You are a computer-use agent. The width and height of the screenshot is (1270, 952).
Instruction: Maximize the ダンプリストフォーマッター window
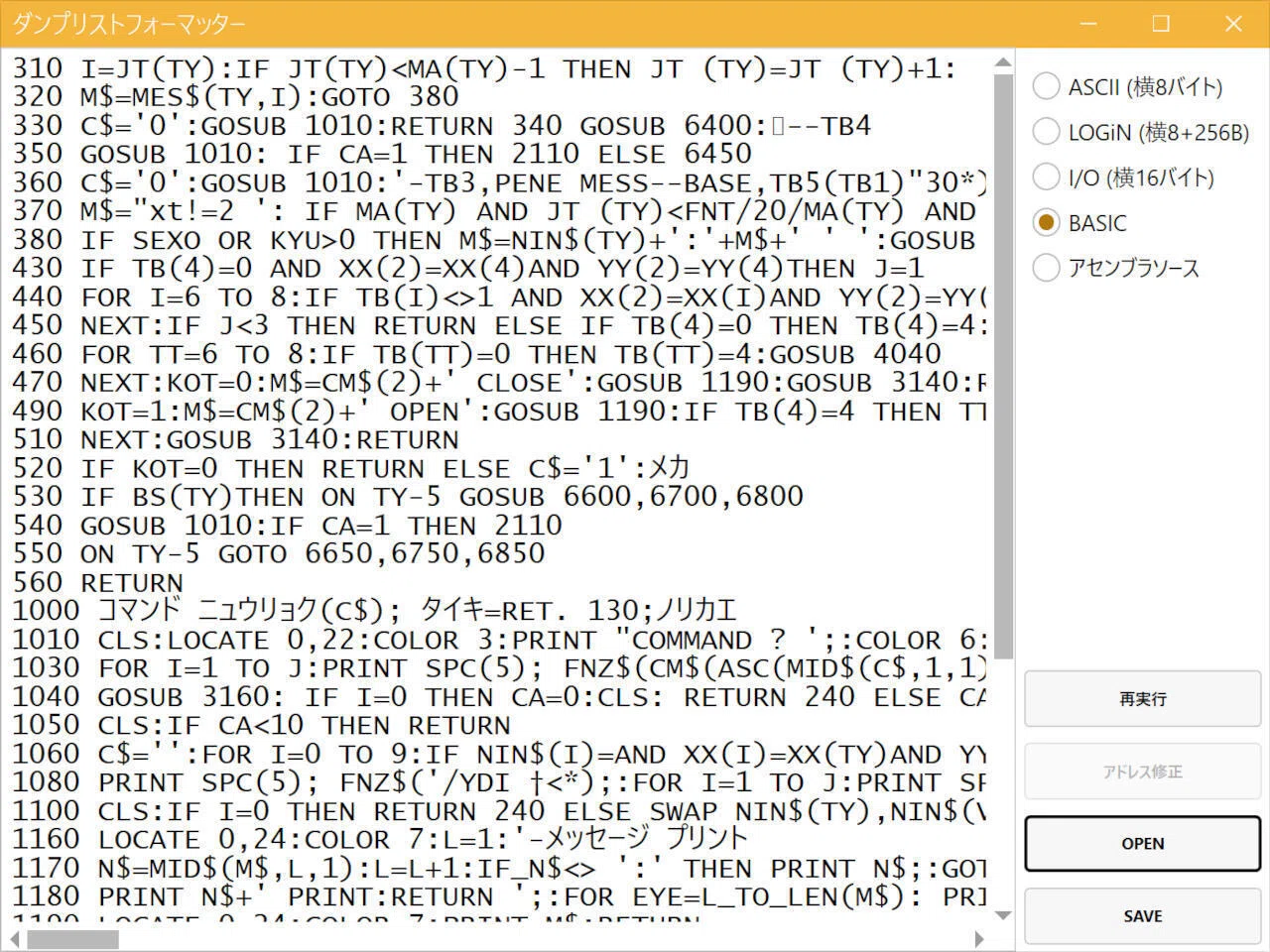[1161, 24]
